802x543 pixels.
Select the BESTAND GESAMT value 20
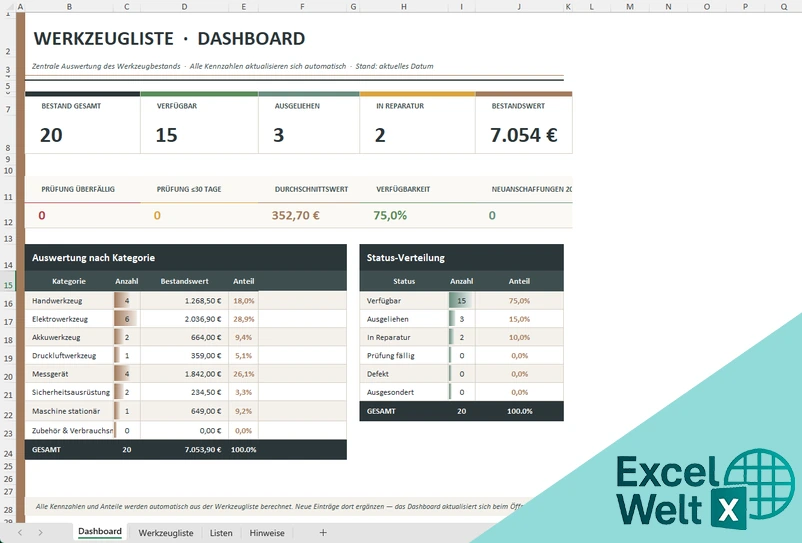51,135
